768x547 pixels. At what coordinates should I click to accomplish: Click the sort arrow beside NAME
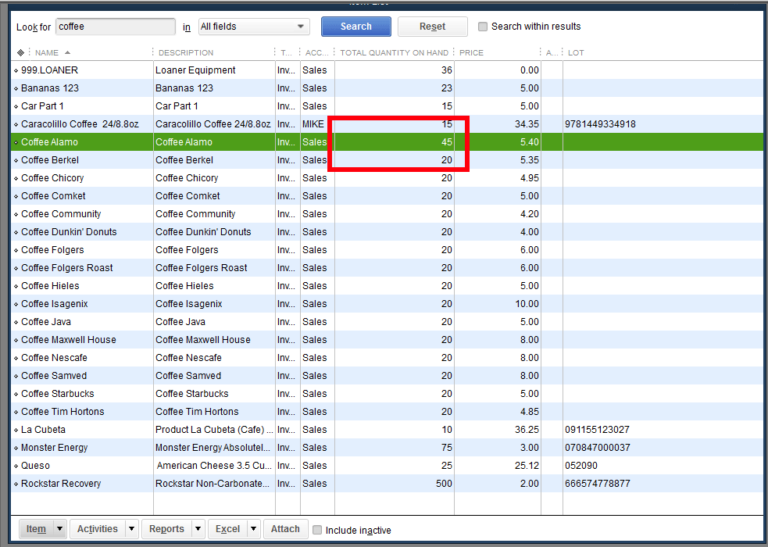[x=67, y=52]
